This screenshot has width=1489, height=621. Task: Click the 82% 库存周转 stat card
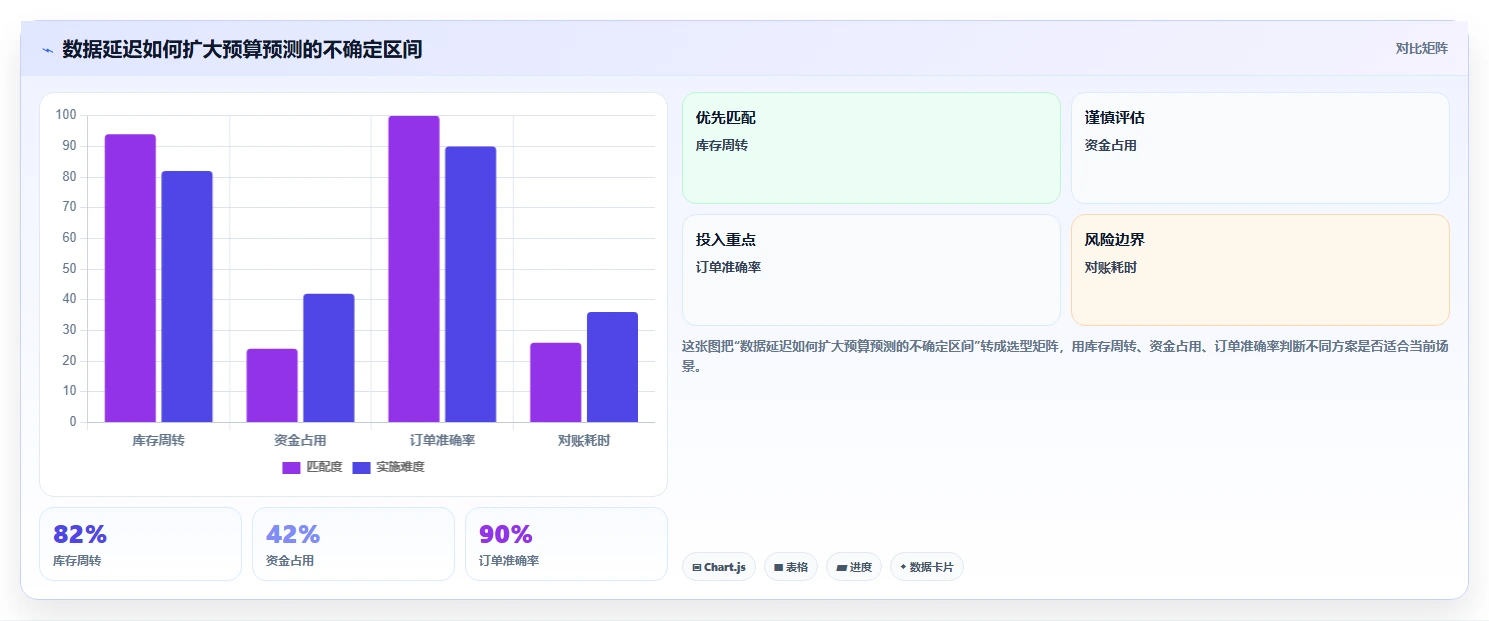click(140, 544)
